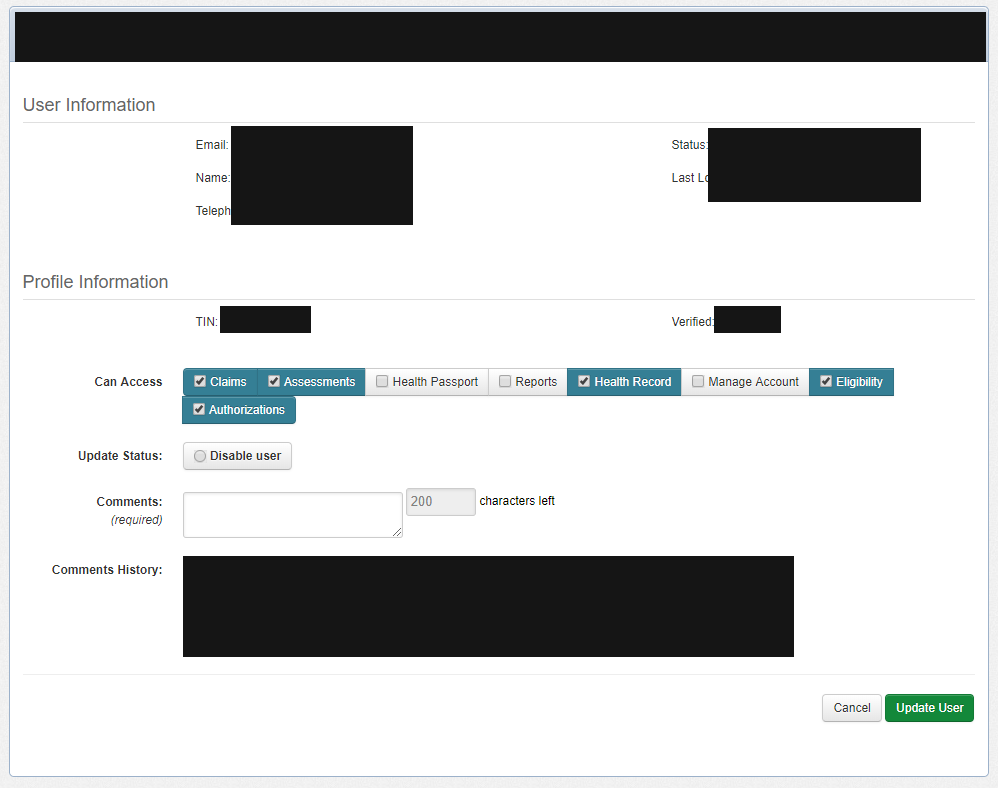Click the Cancel button

[x=852, y=708]
